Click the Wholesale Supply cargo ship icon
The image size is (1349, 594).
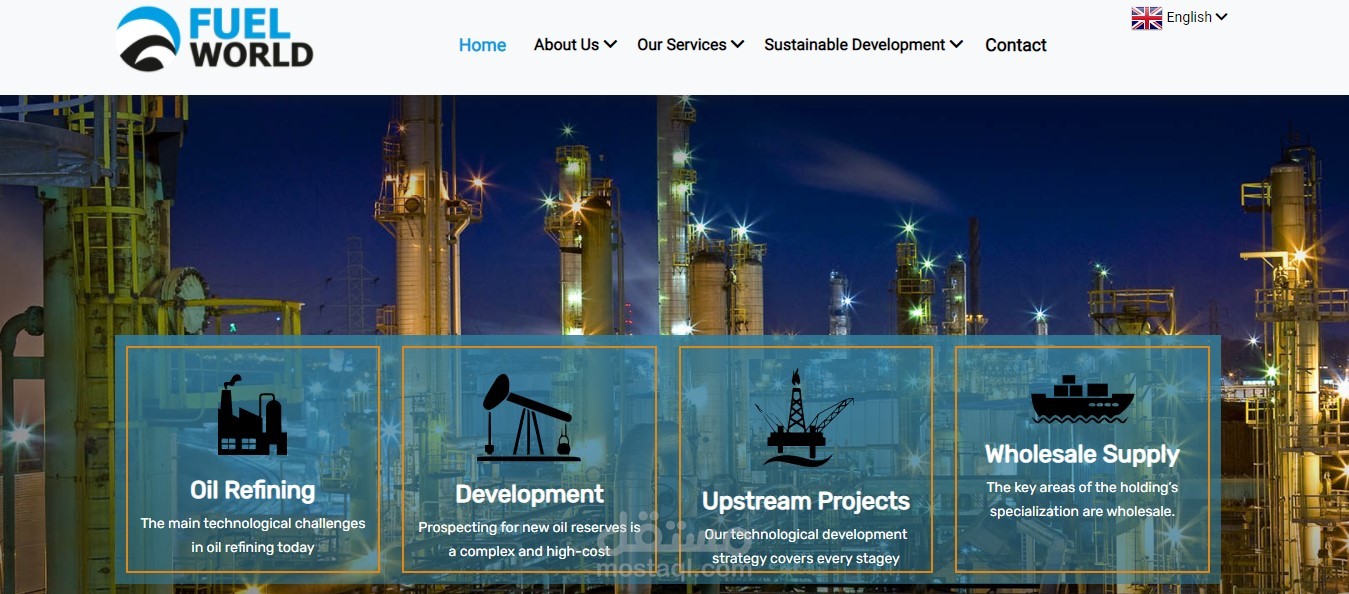(1082, 399)
